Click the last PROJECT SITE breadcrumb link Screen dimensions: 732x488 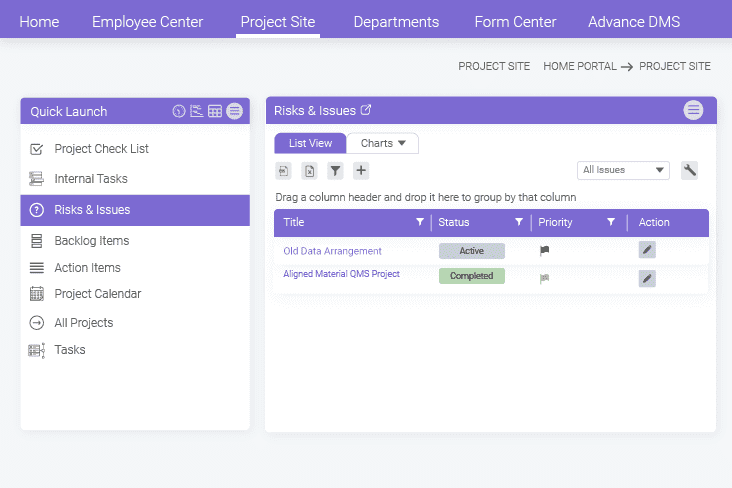pyautogui.click(x=675, y=66)
